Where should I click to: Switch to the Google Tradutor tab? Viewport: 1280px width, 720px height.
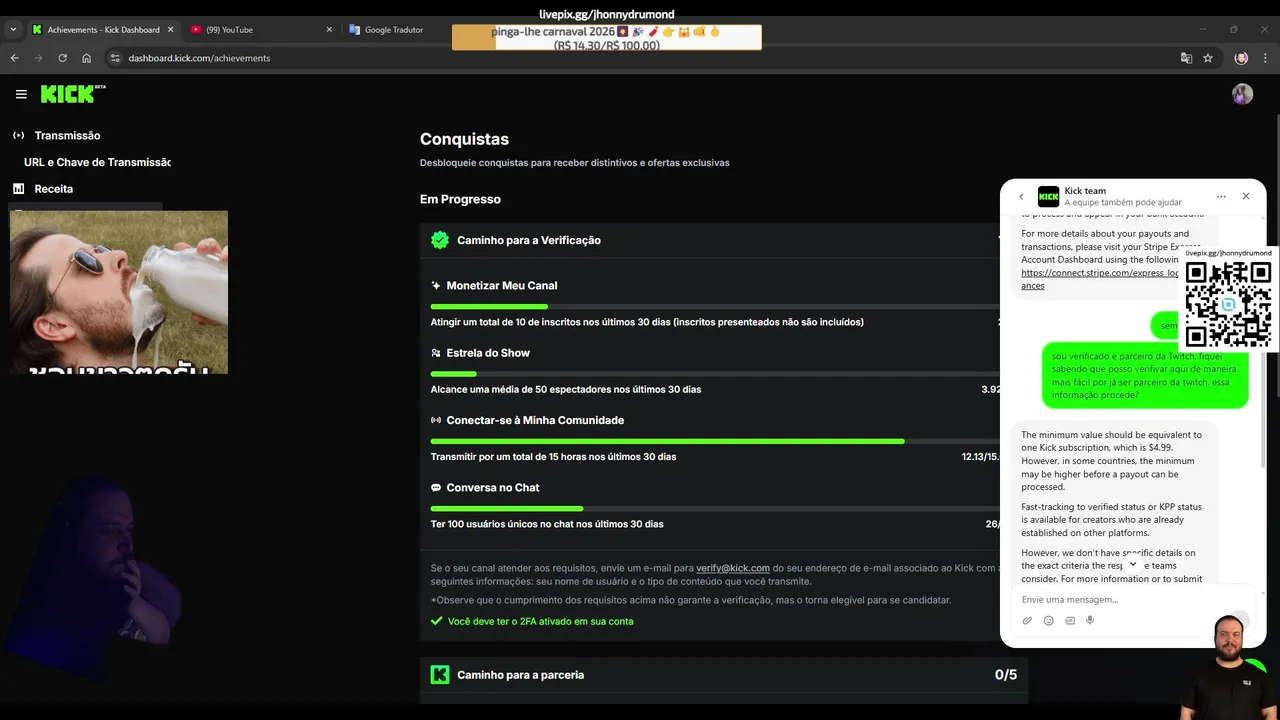tap(394, 30)
